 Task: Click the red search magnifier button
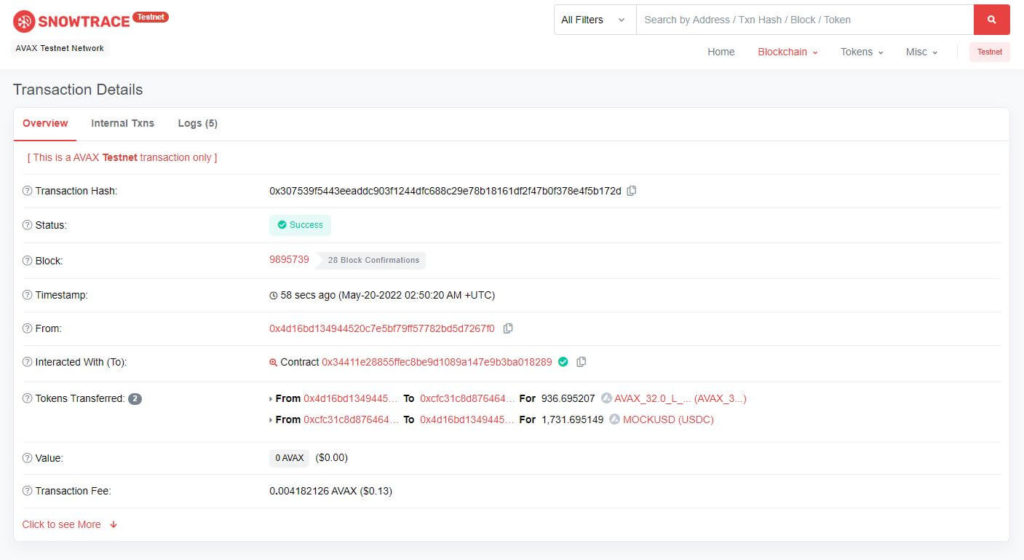pos(991,20)
